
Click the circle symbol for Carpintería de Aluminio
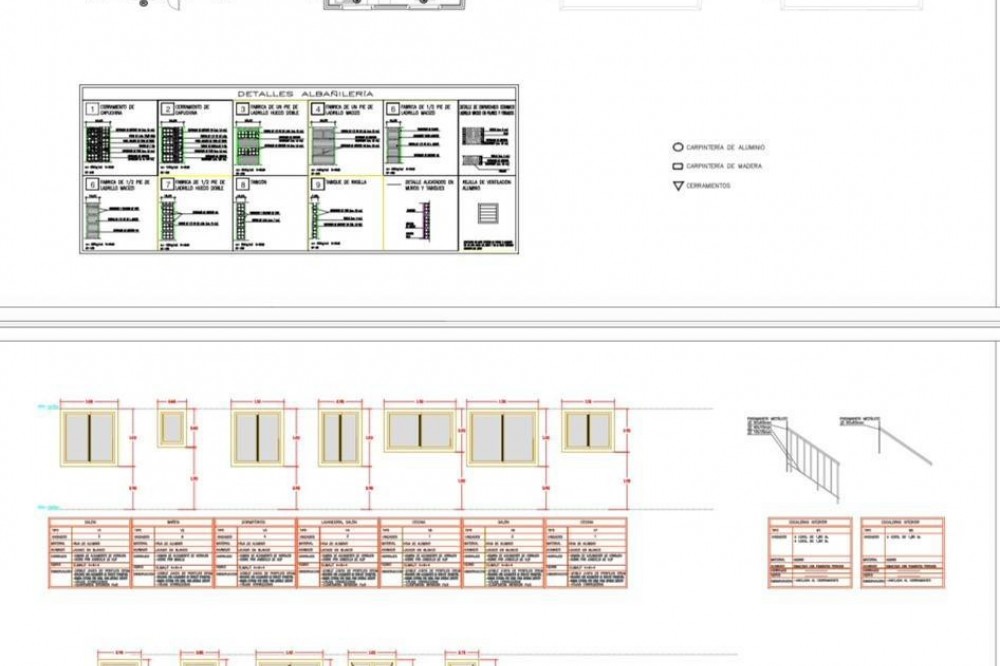(678, 147)
